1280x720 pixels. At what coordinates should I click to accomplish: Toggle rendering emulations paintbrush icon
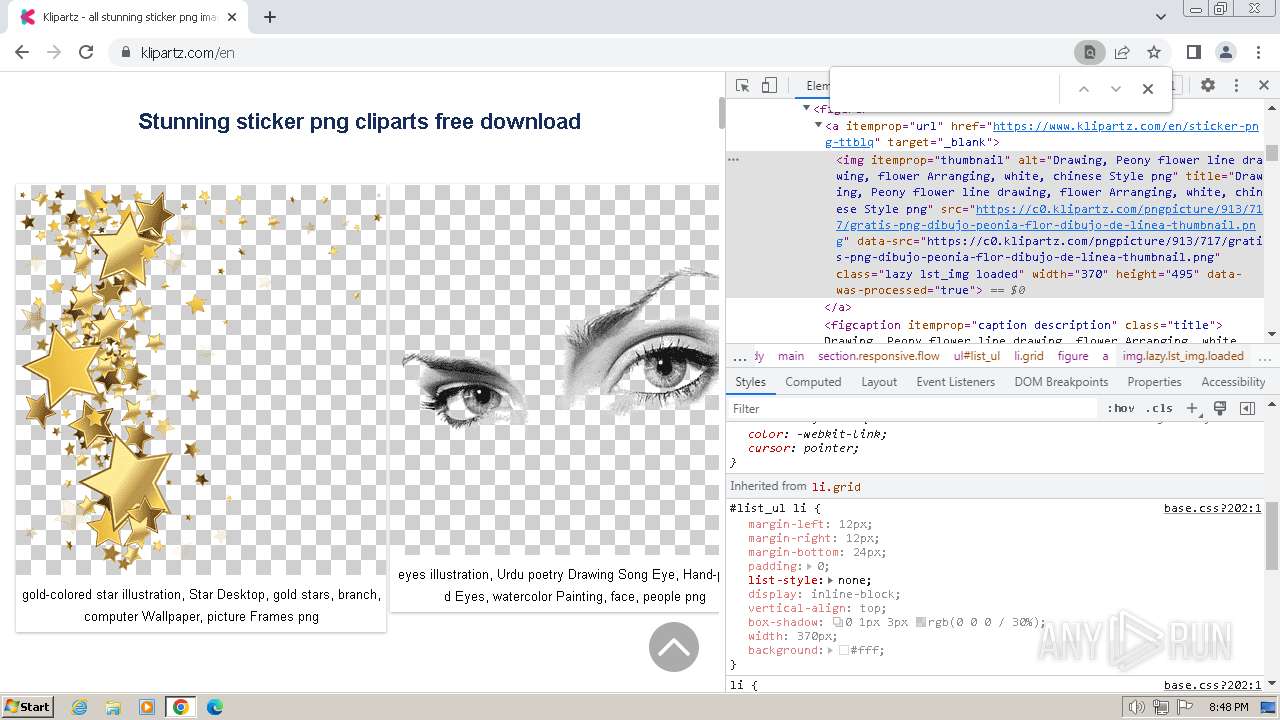[x=1220, y=408]
